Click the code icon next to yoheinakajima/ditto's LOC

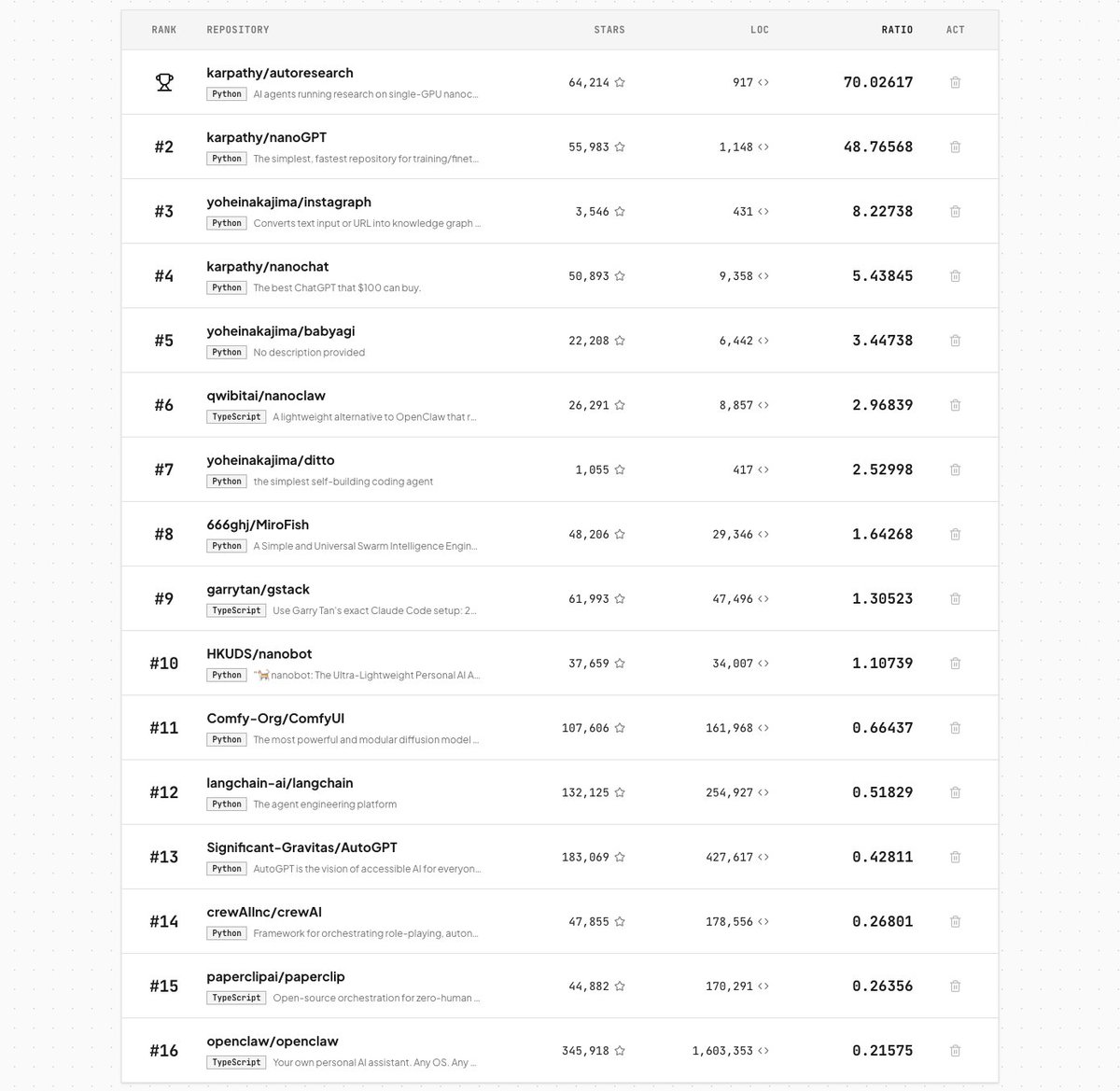[x=763, y=469]
